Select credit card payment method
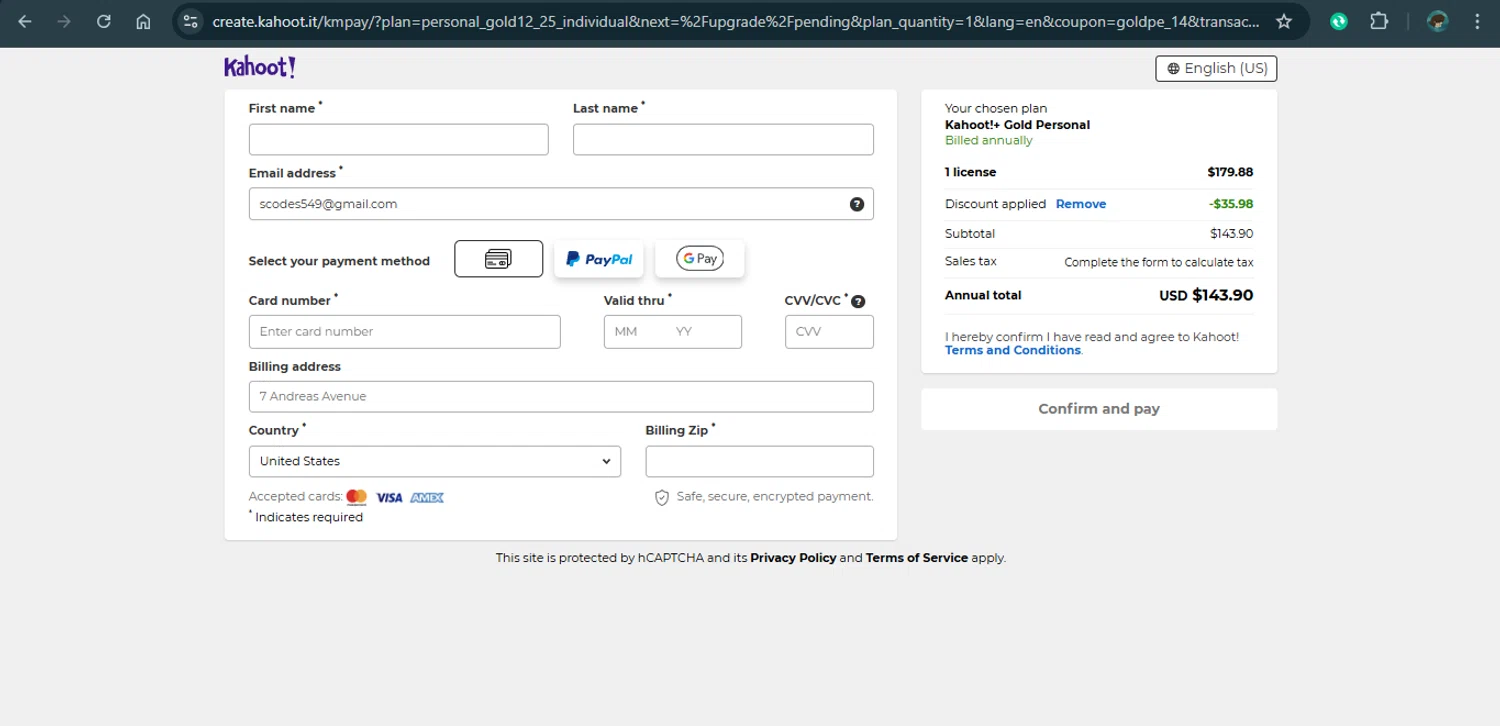 pyautogui.click(x=498, y=259)
